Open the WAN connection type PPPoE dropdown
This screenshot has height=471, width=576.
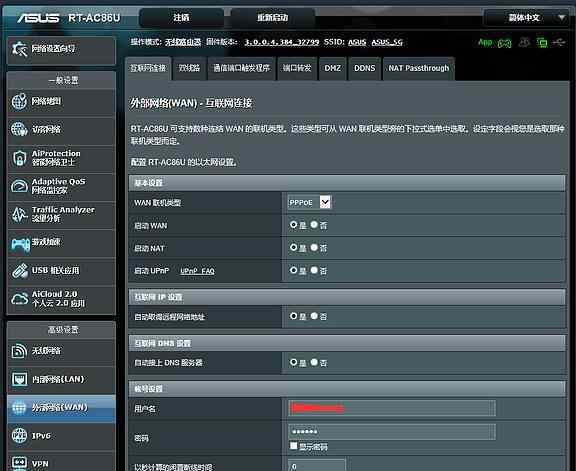tap(310, 202)
